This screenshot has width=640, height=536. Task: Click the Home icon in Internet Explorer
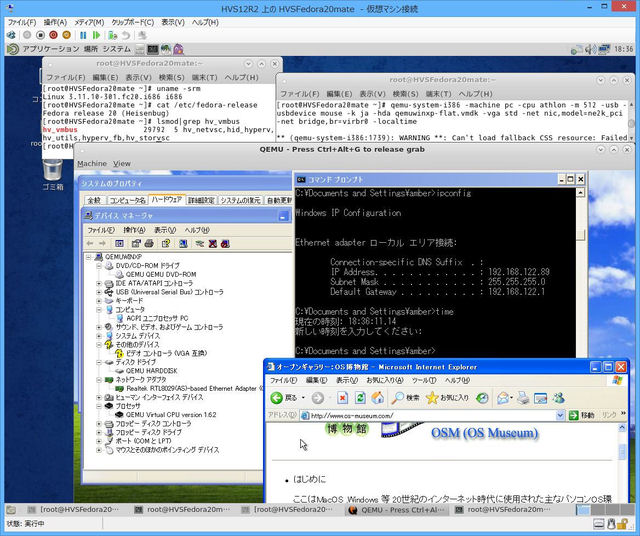[x=377, y=398]
